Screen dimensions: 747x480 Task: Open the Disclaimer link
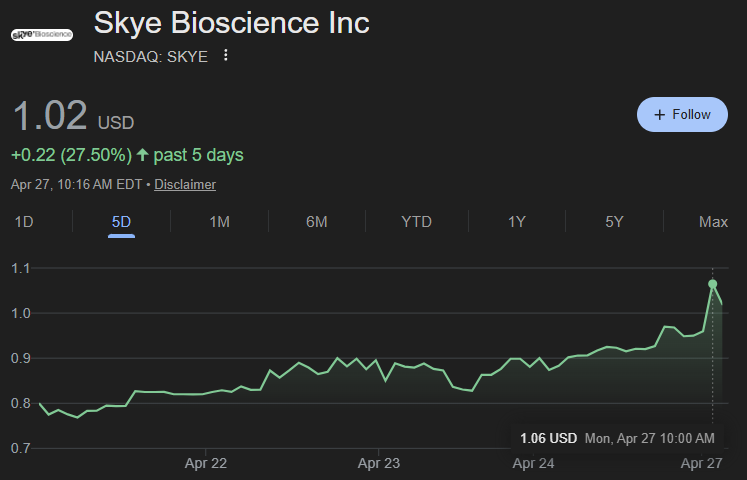coord(185,184)
